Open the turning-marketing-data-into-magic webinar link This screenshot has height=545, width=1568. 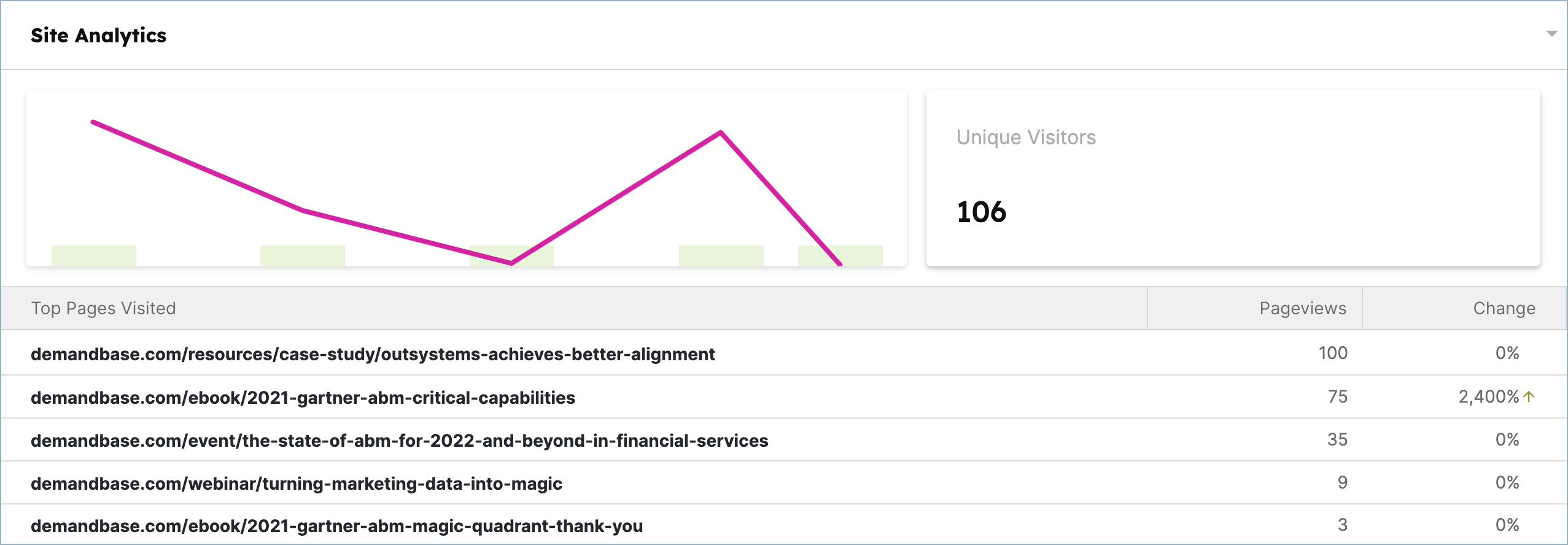(x=296, y=484)
